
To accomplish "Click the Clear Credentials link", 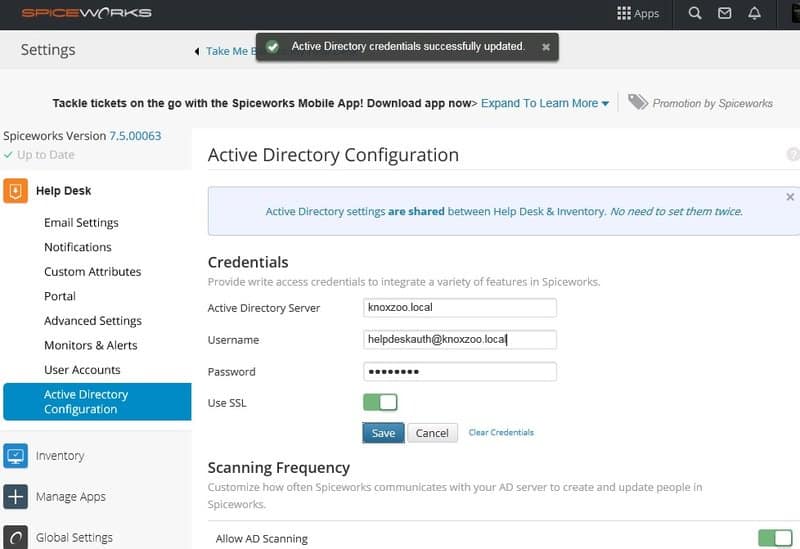I will 501,432.
